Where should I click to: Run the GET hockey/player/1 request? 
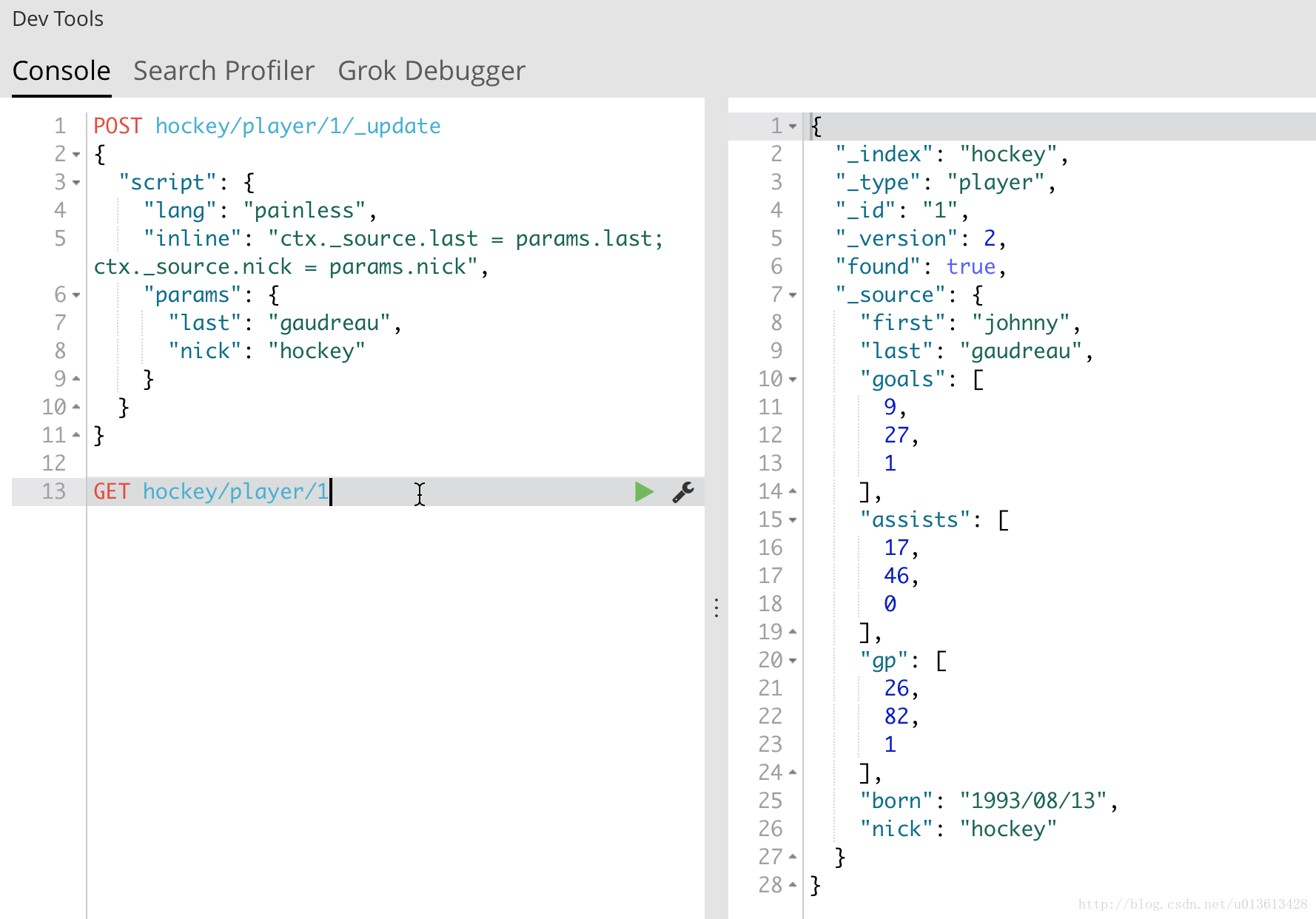pyautogui.click(x=644, y=492)
